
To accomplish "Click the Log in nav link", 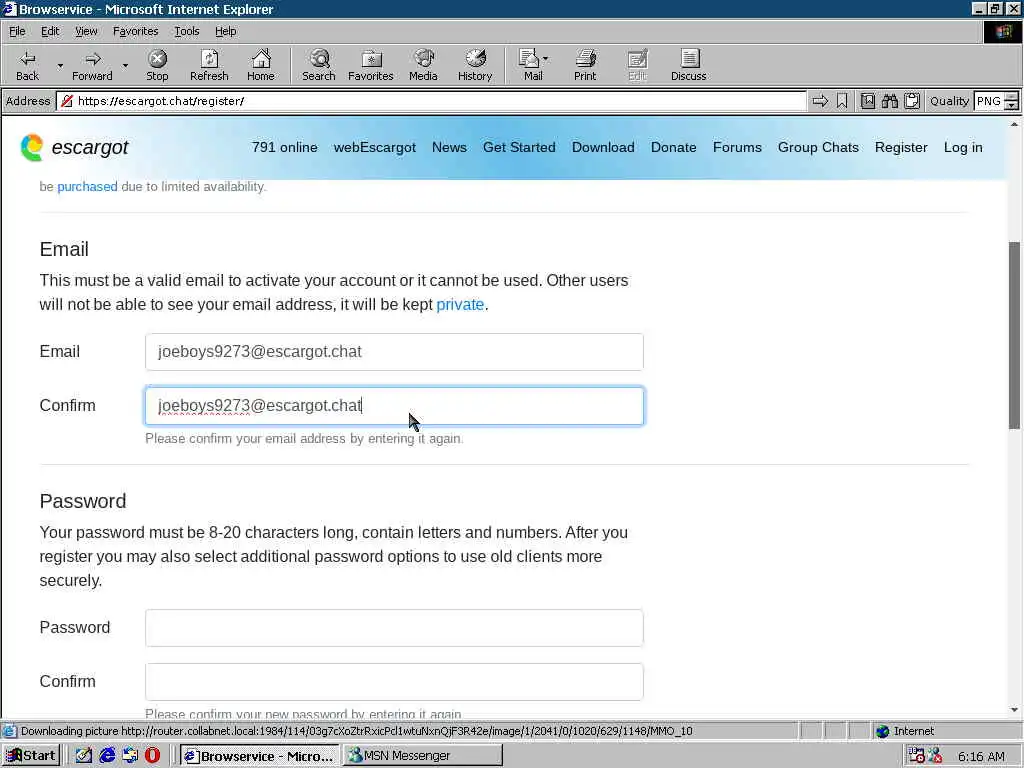I will coord(963,148).
